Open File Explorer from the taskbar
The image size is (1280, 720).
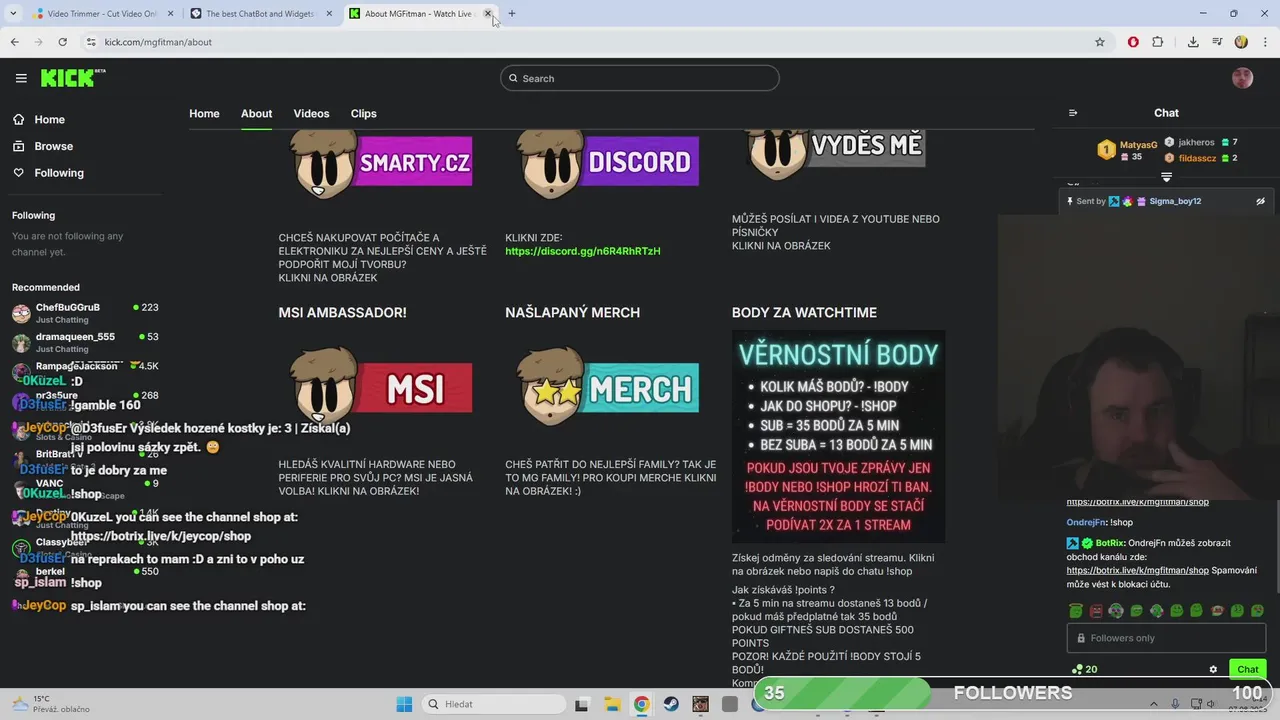[x=611, y=704]
